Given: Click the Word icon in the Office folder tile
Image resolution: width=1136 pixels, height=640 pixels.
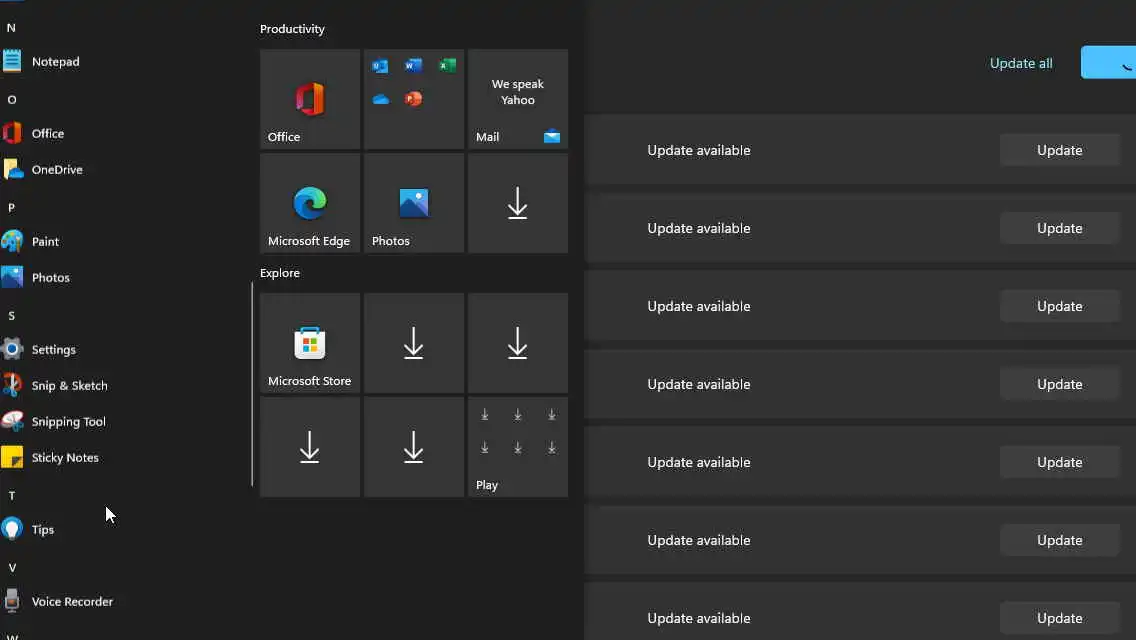Looking at the screenshot, I should 413,66.
